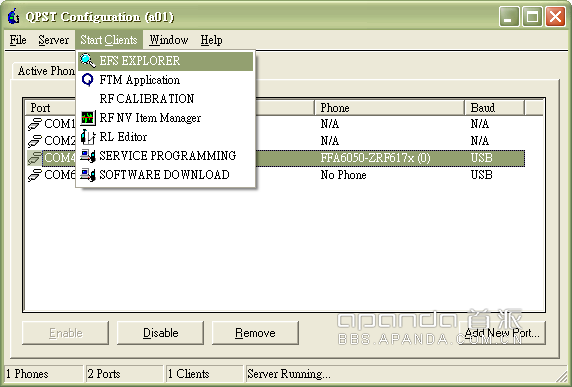572x387 pixels.
Task: Launch RF CALIBRATION from the menu
Action: [x=166, y=98]
